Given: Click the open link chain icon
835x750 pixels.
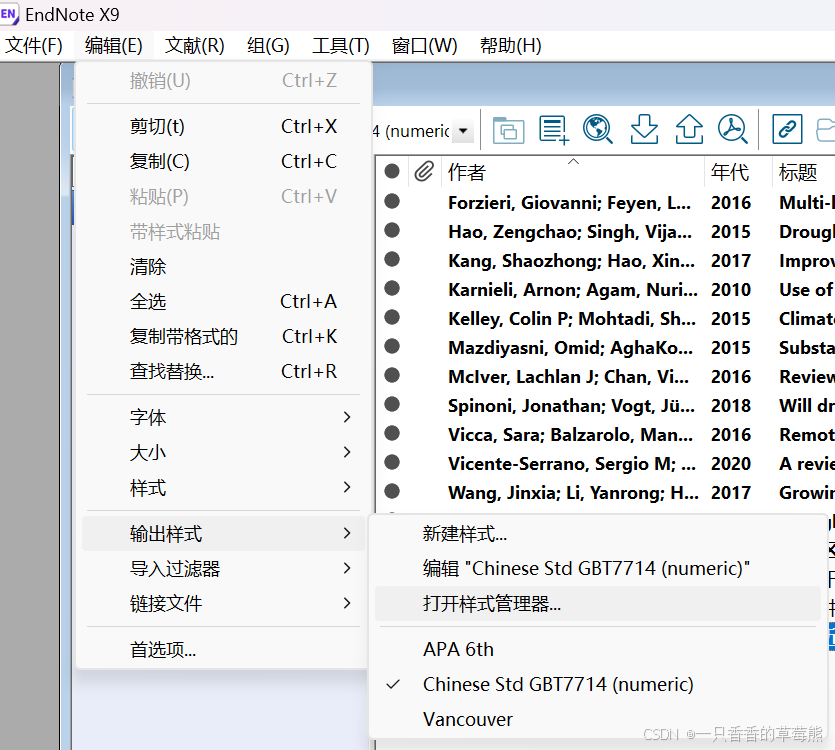Looking at the screenshot, I should 787,129.
